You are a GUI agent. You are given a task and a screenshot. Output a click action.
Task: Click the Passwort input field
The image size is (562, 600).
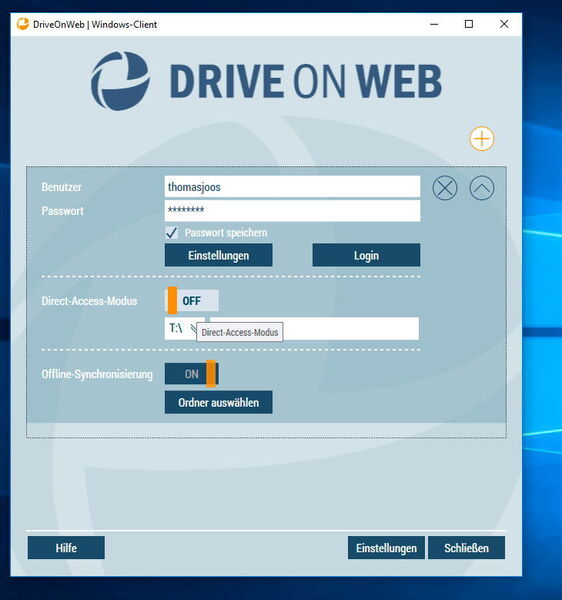(x=292, y=210)
